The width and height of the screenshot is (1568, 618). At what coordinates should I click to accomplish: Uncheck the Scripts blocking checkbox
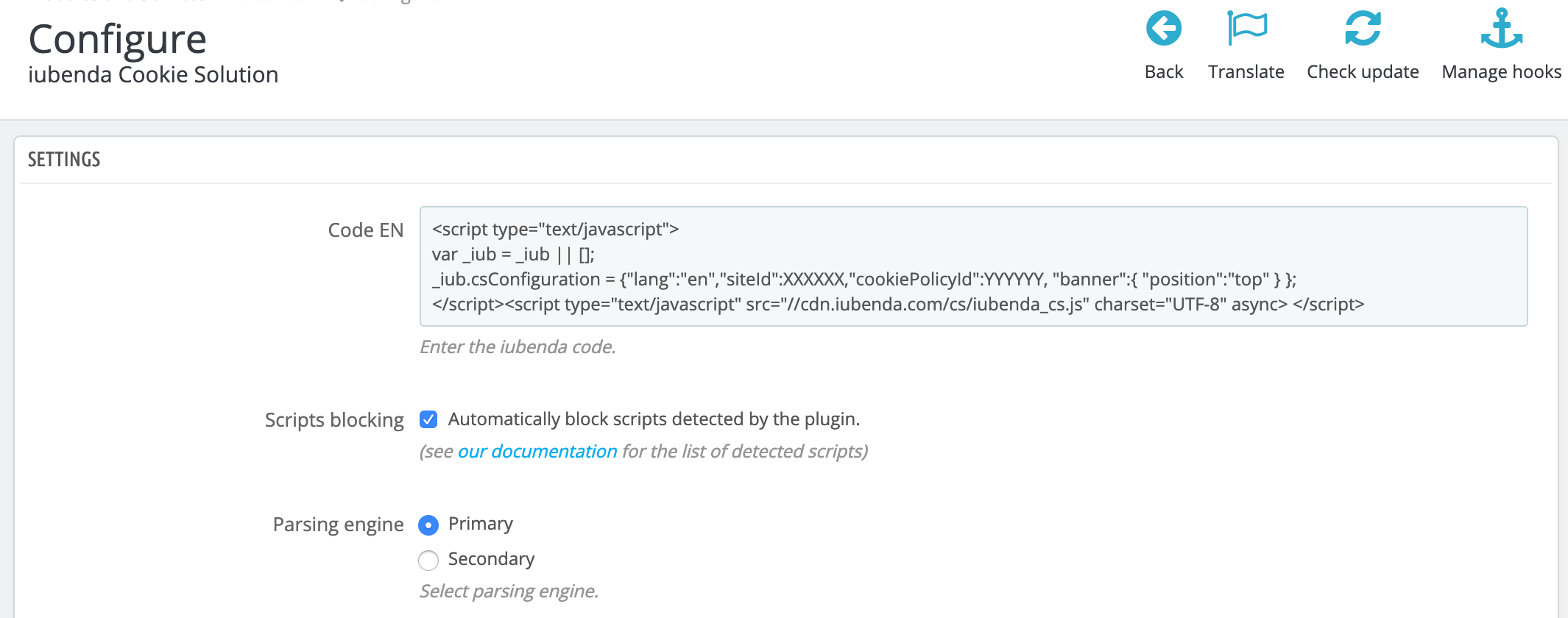tap(428, 419)
